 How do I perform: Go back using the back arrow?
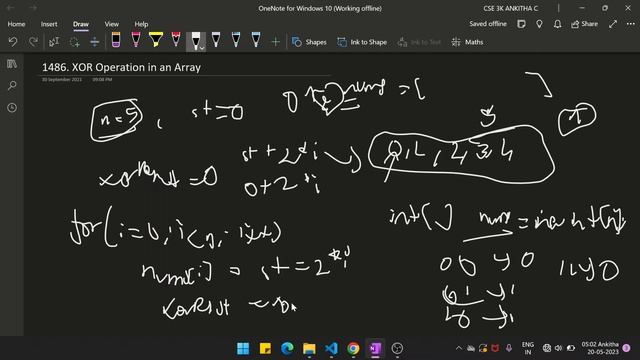click(11, 8)
